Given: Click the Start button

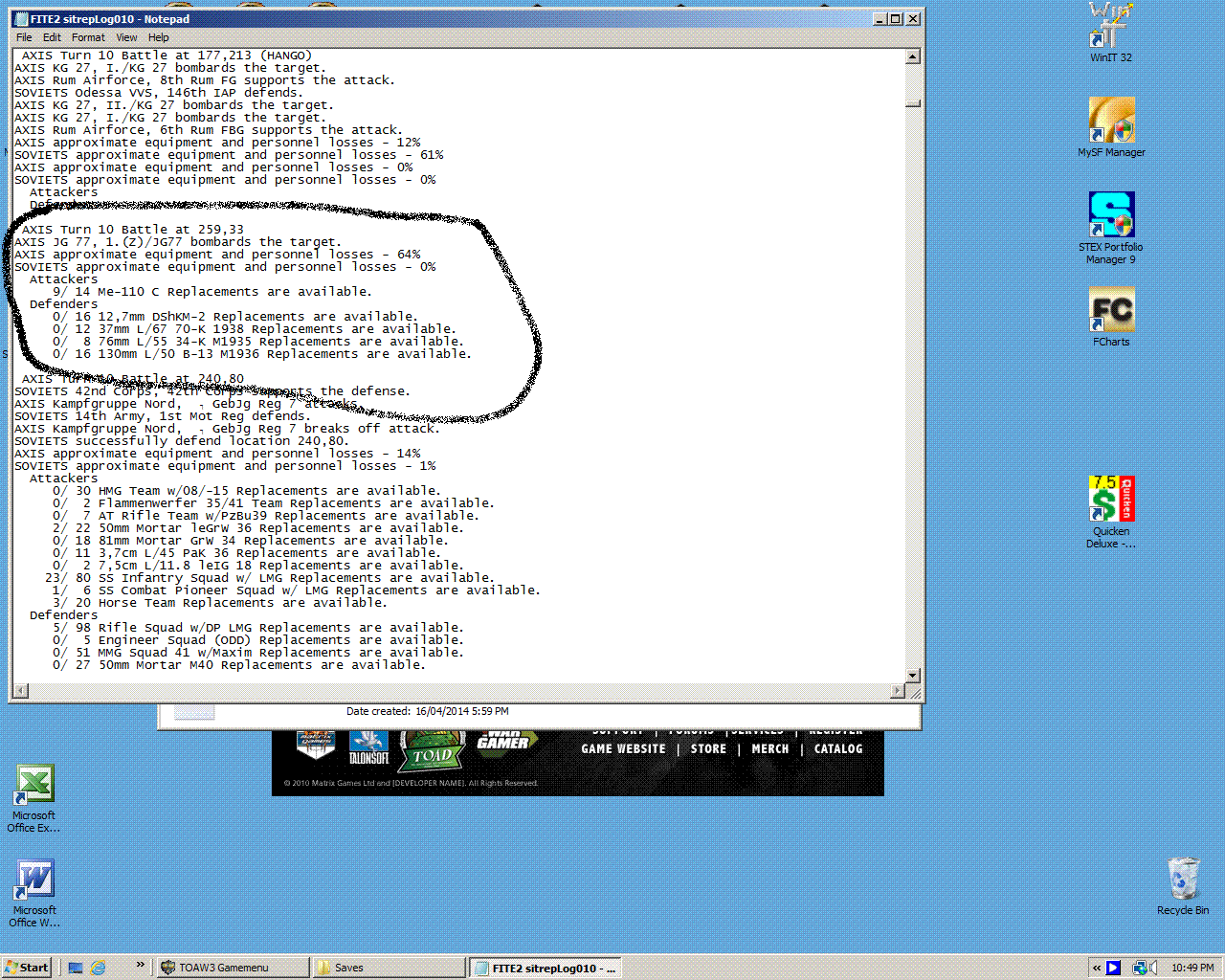Looking at the screenshot, I should point(27,968).
